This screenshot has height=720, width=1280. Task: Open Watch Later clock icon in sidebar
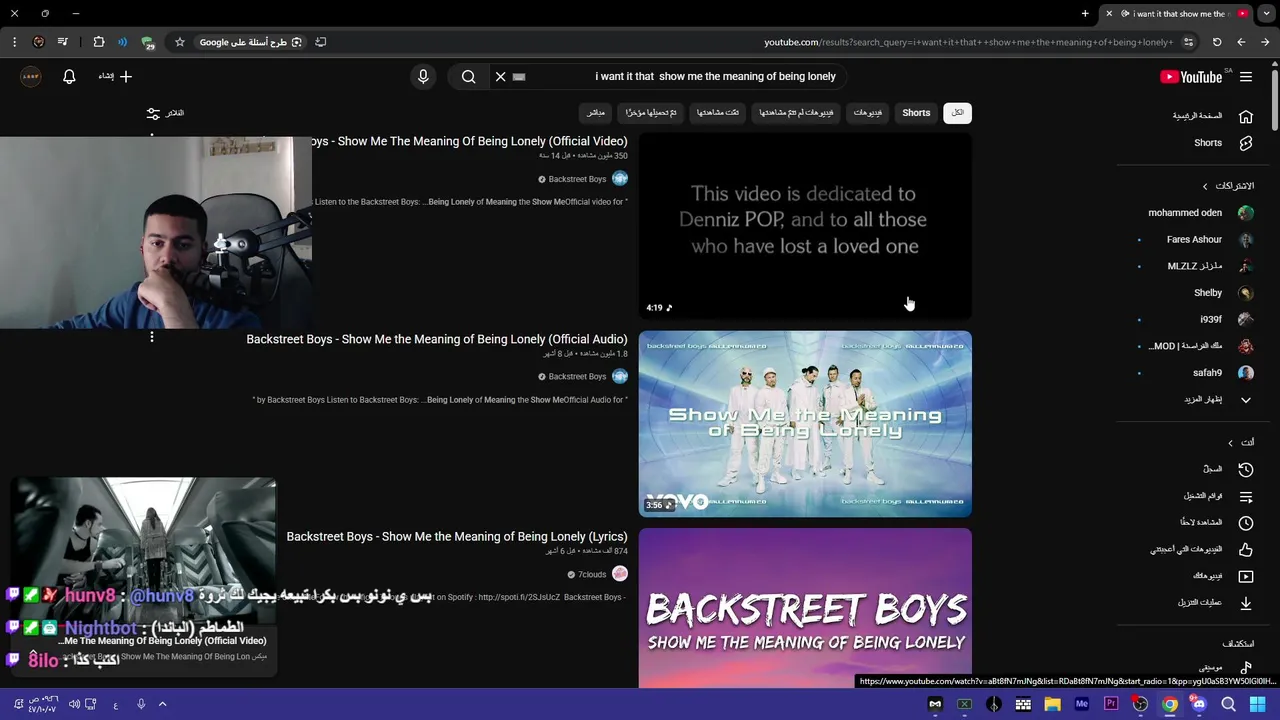[x=1246, y=523]
